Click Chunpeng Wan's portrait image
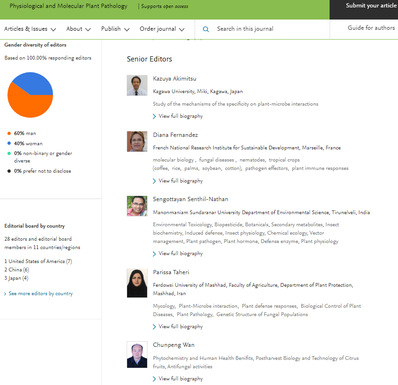The width and height of the screenshot is (398, 385). pyautogui.click(x=137, y=355)
